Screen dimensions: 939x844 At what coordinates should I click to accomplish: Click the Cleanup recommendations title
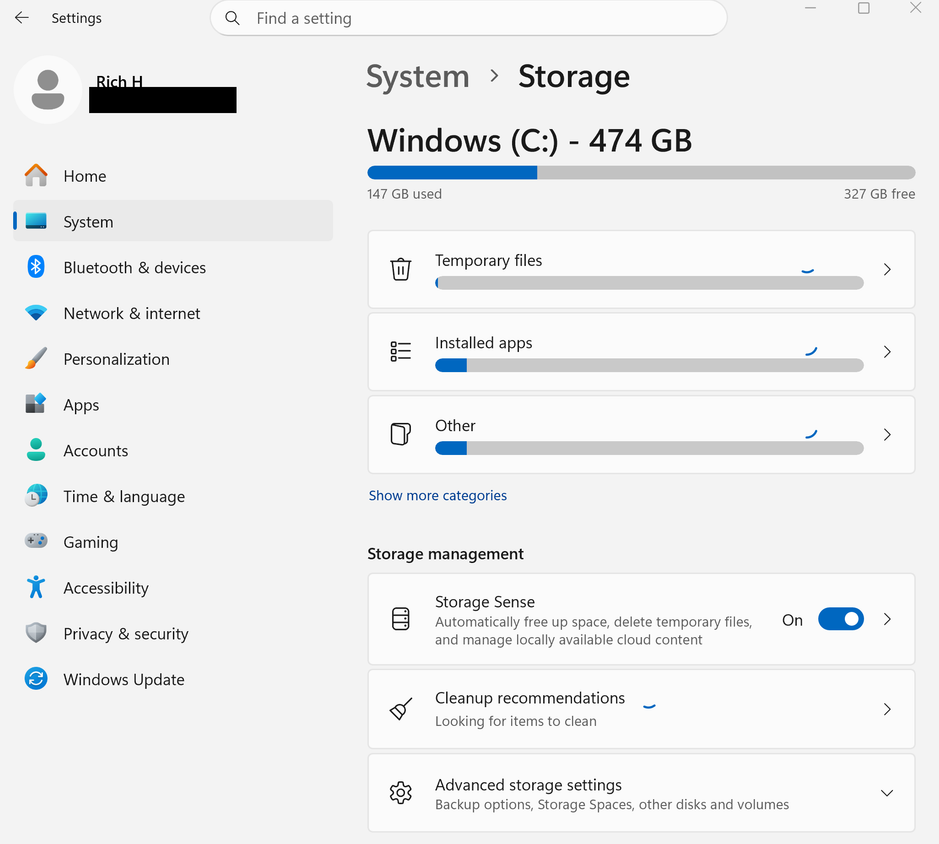coord(529,698)
